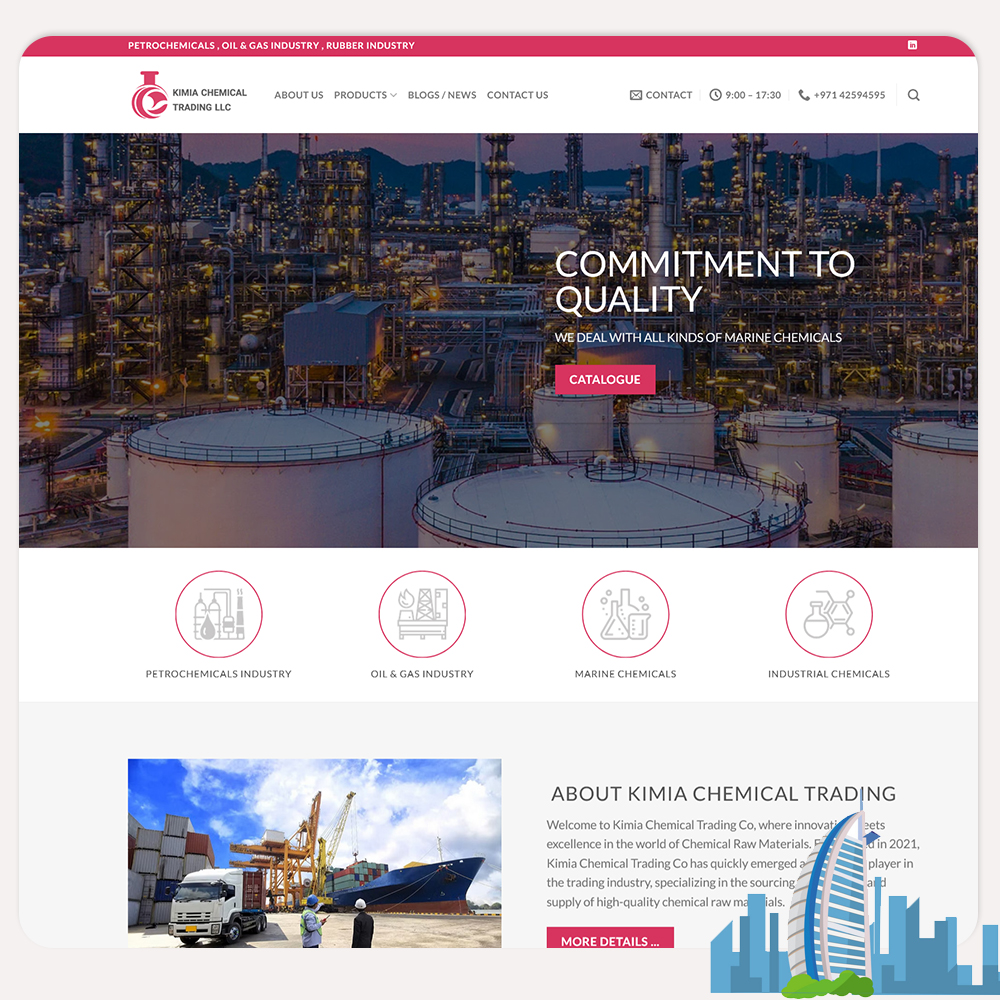1000x1000 pixels.
Task: Select the Petrochemicals Industry circle icon
Action: (219, 614)
